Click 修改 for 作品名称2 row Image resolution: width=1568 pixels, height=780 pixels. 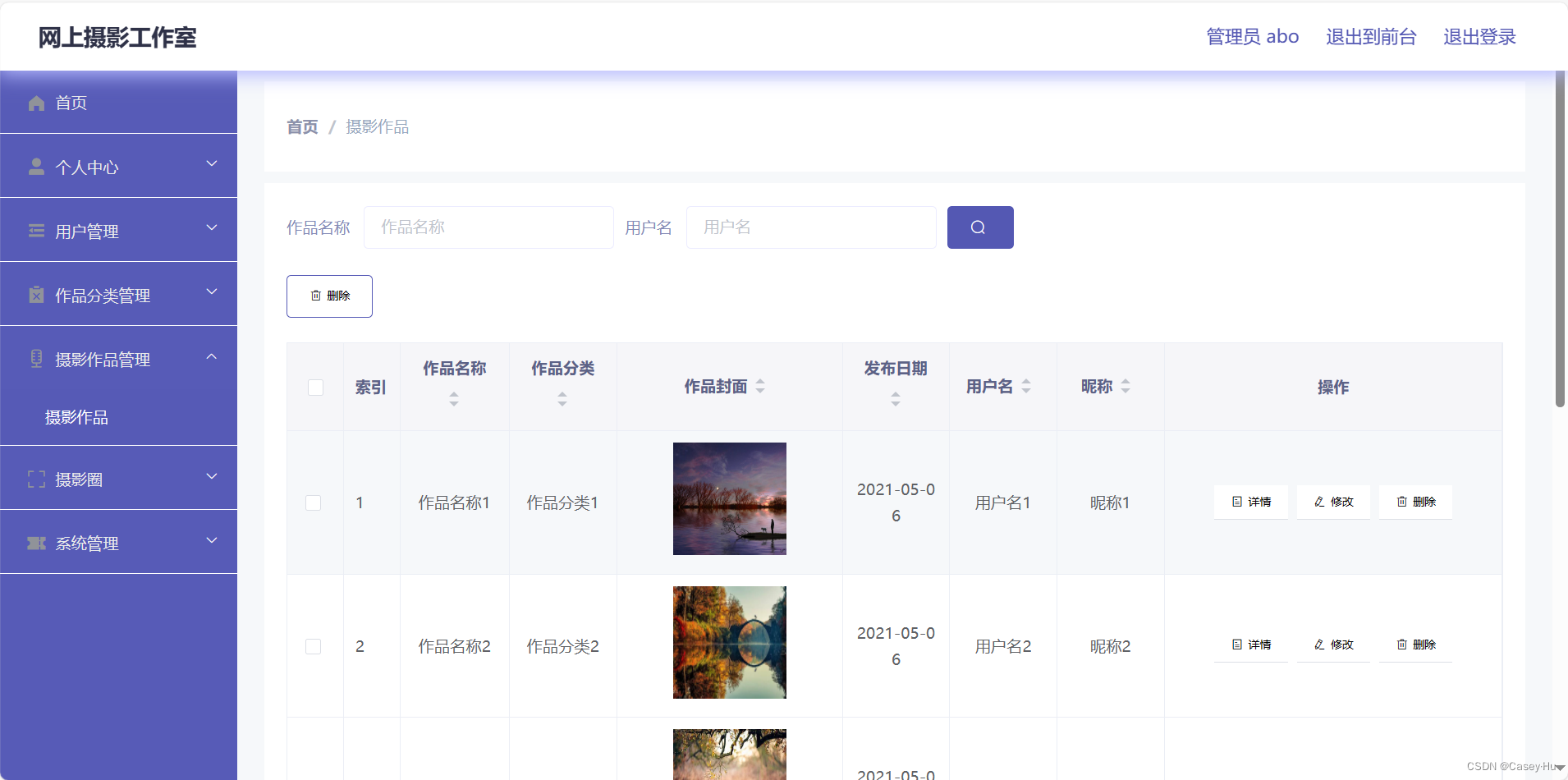(x=1333, y=645)
